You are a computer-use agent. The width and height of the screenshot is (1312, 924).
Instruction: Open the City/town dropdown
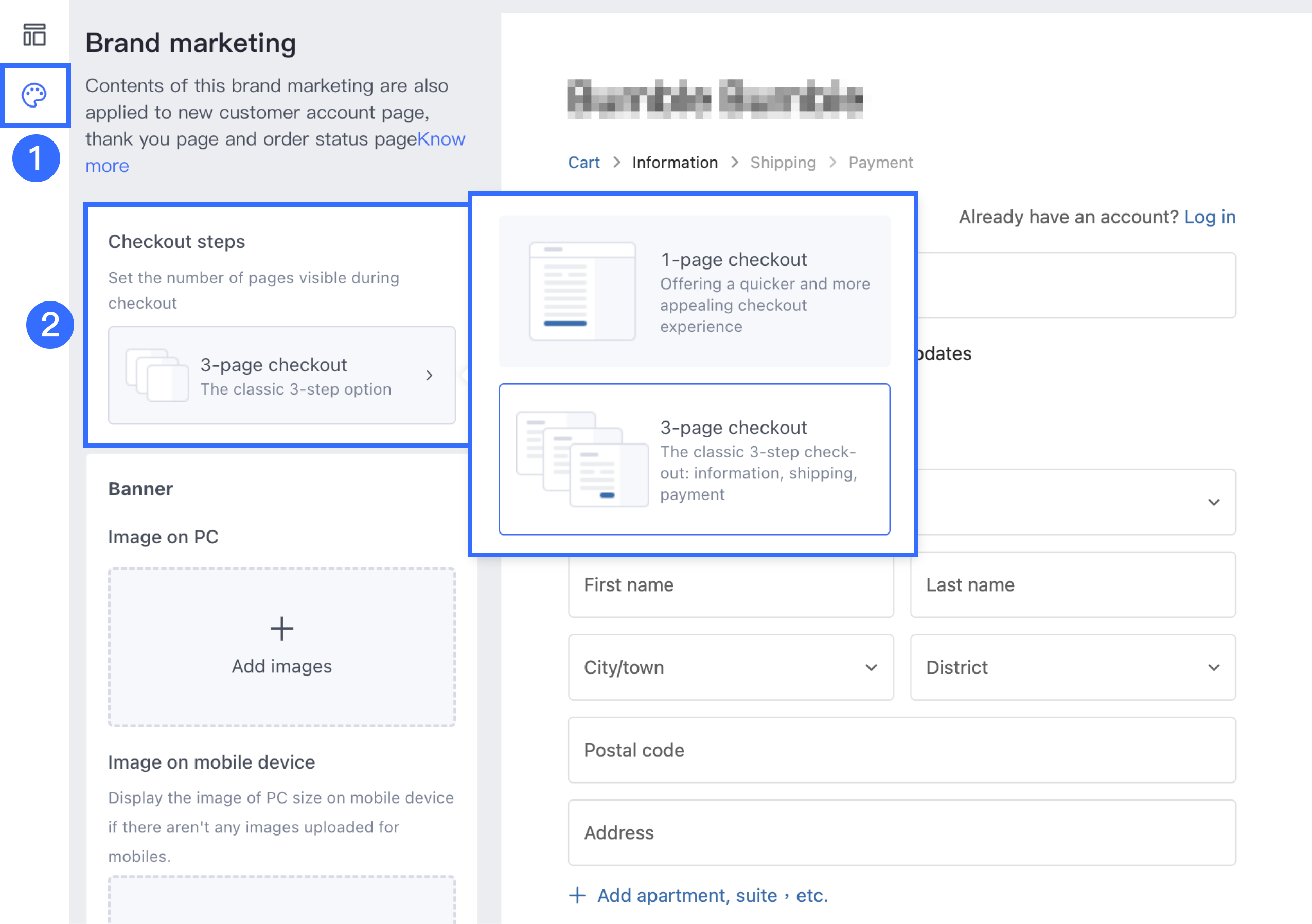(x=731, y=667)
